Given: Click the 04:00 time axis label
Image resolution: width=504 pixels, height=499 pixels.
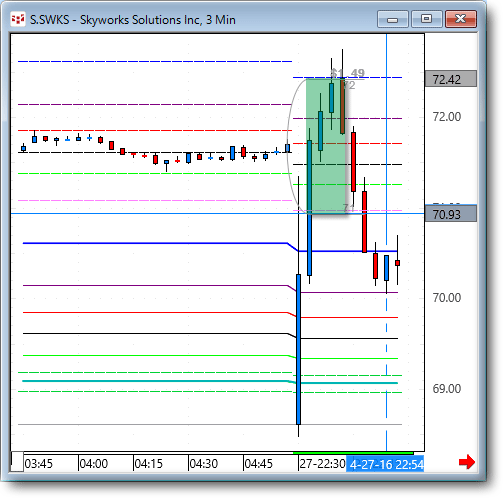Looking at the screenshot, I should point(94,464).
